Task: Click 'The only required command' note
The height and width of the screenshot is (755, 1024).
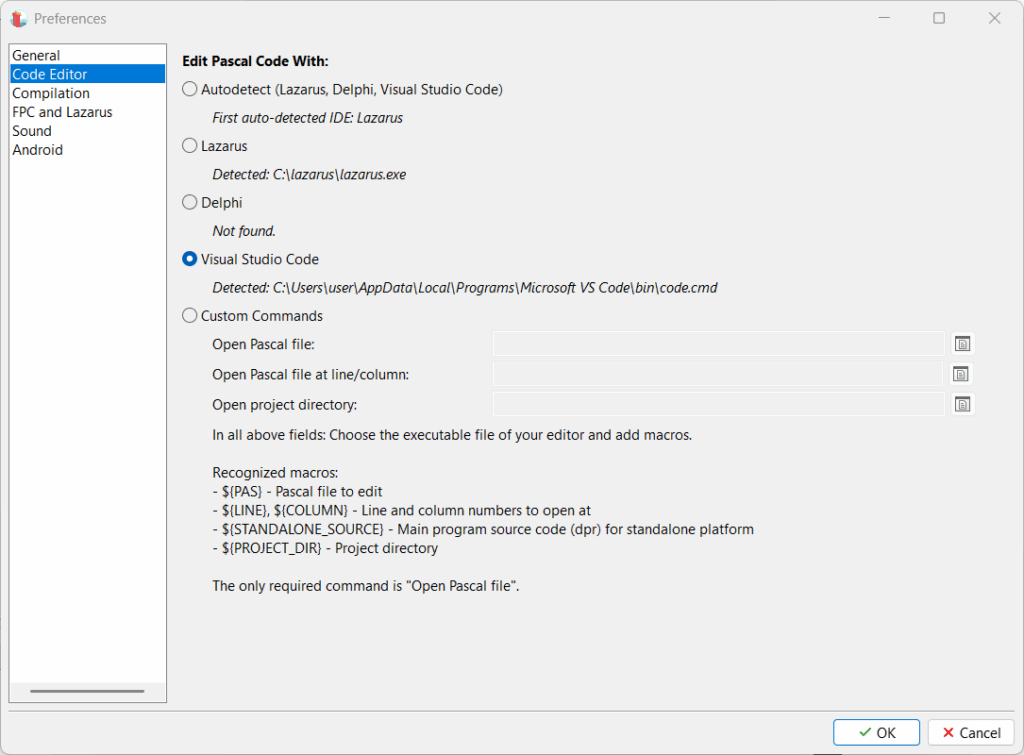Action: click(365, 586)
